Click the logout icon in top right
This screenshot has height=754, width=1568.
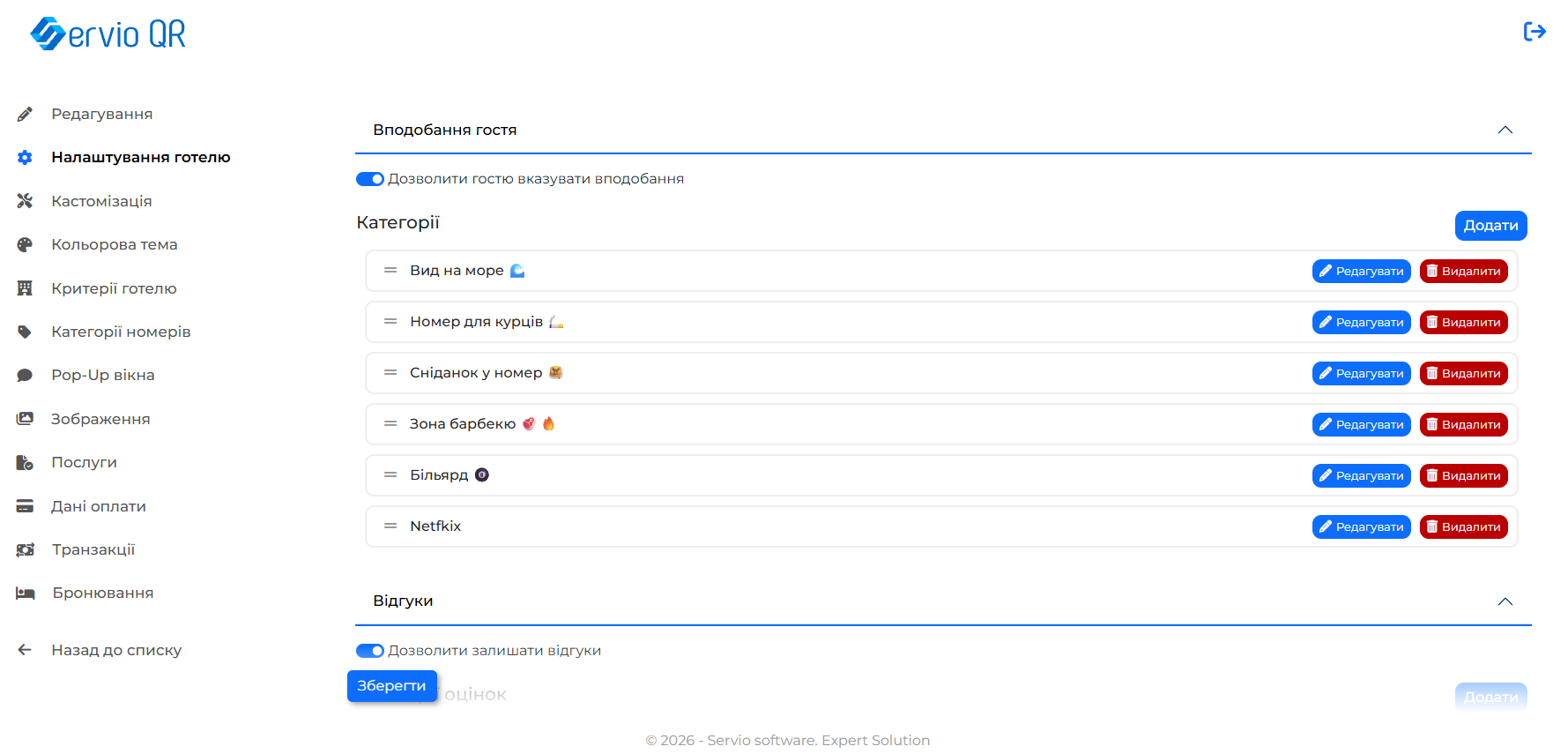click(1535, 32)
